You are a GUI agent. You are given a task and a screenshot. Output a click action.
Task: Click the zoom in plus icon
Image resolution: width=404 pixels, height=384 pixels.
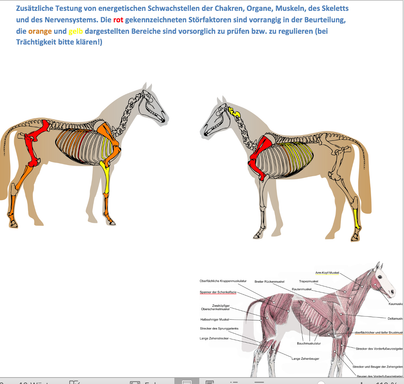point(362,383)
